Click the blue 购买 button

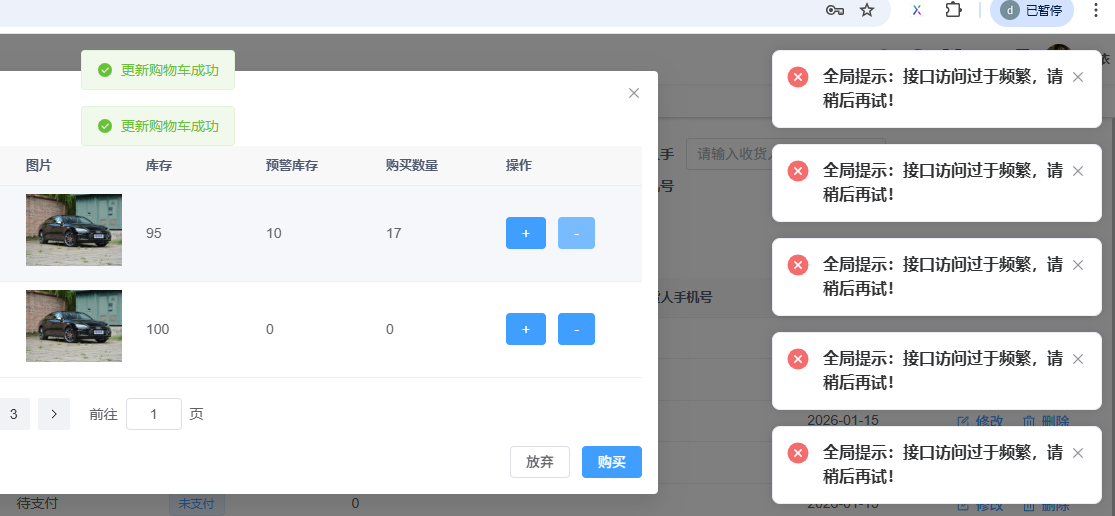click(x=611, y=462)
